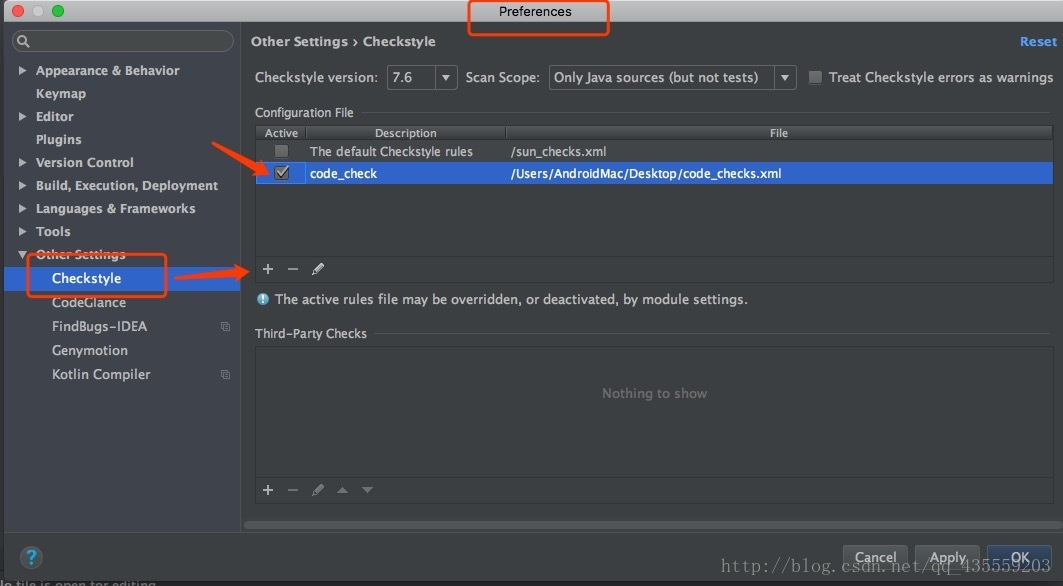Image resolution: width=1063 pixels, height=586 pixels.
Task: Expand the Tools section arrow
Action: click(22, 232)
